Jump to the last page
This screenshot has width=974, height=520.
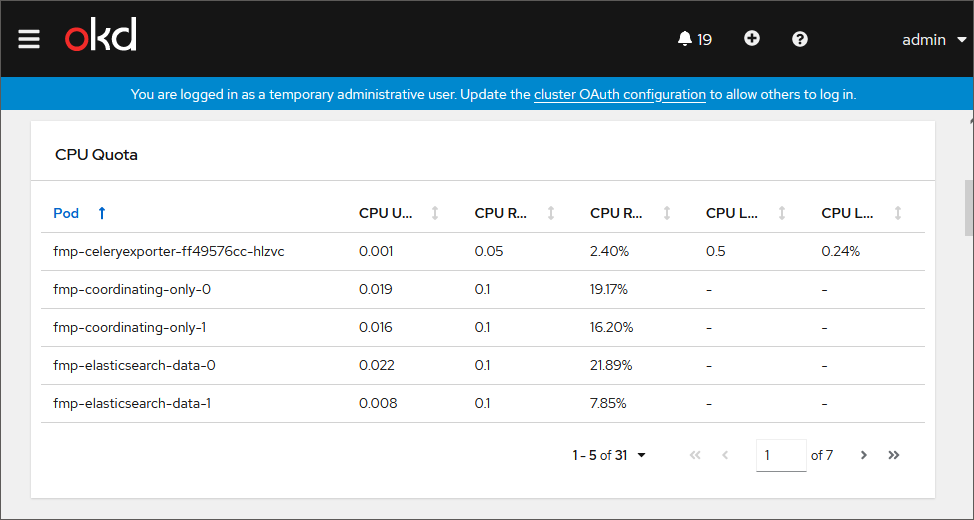click(894, 455)
